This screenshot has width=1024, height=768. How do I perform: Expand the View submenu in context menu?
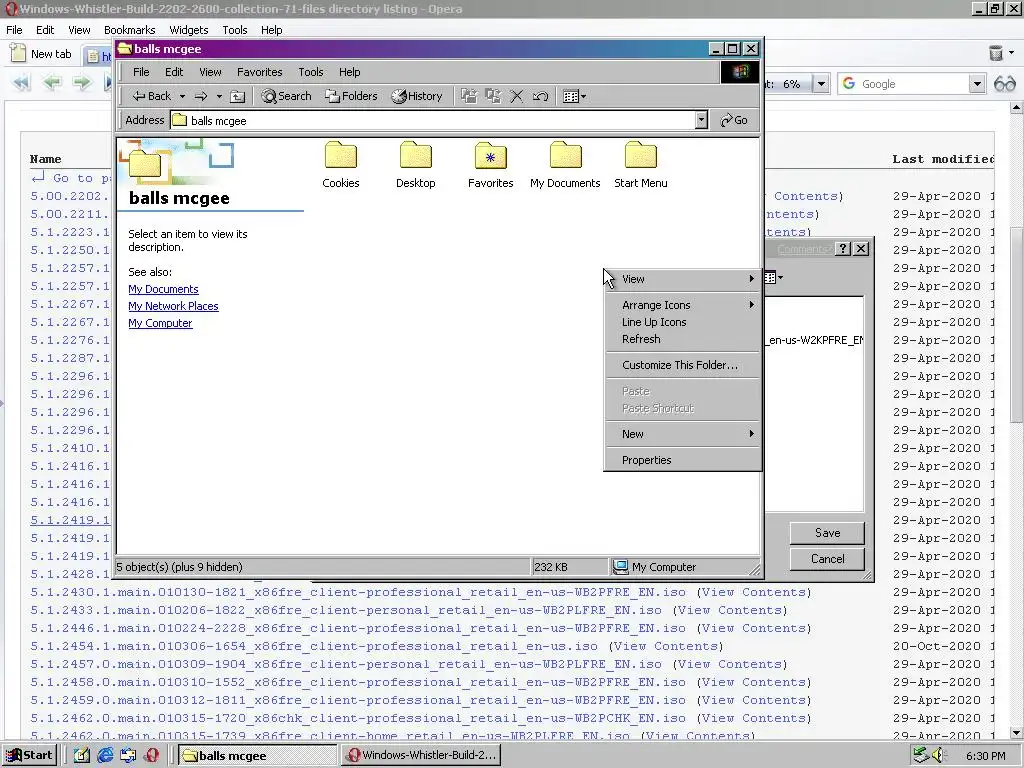coord(682,279)
